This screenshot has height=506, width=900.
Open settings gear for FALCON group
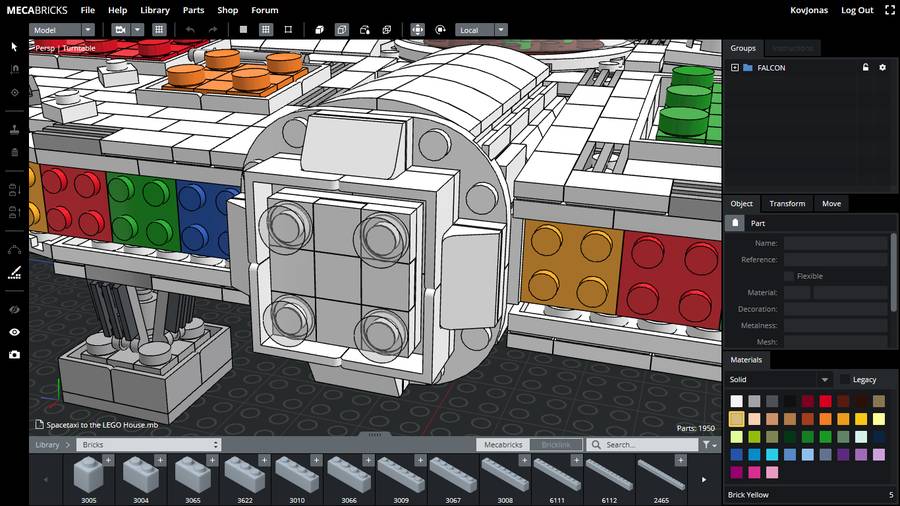tap(883, 68)
